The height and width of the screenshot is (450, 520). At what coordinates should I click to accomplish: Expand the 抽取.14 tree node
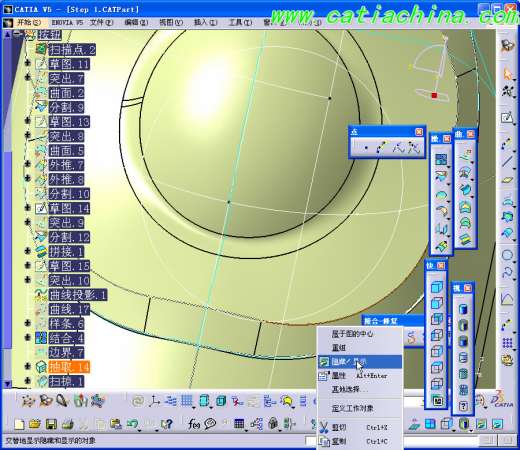[x=27, y=366]
